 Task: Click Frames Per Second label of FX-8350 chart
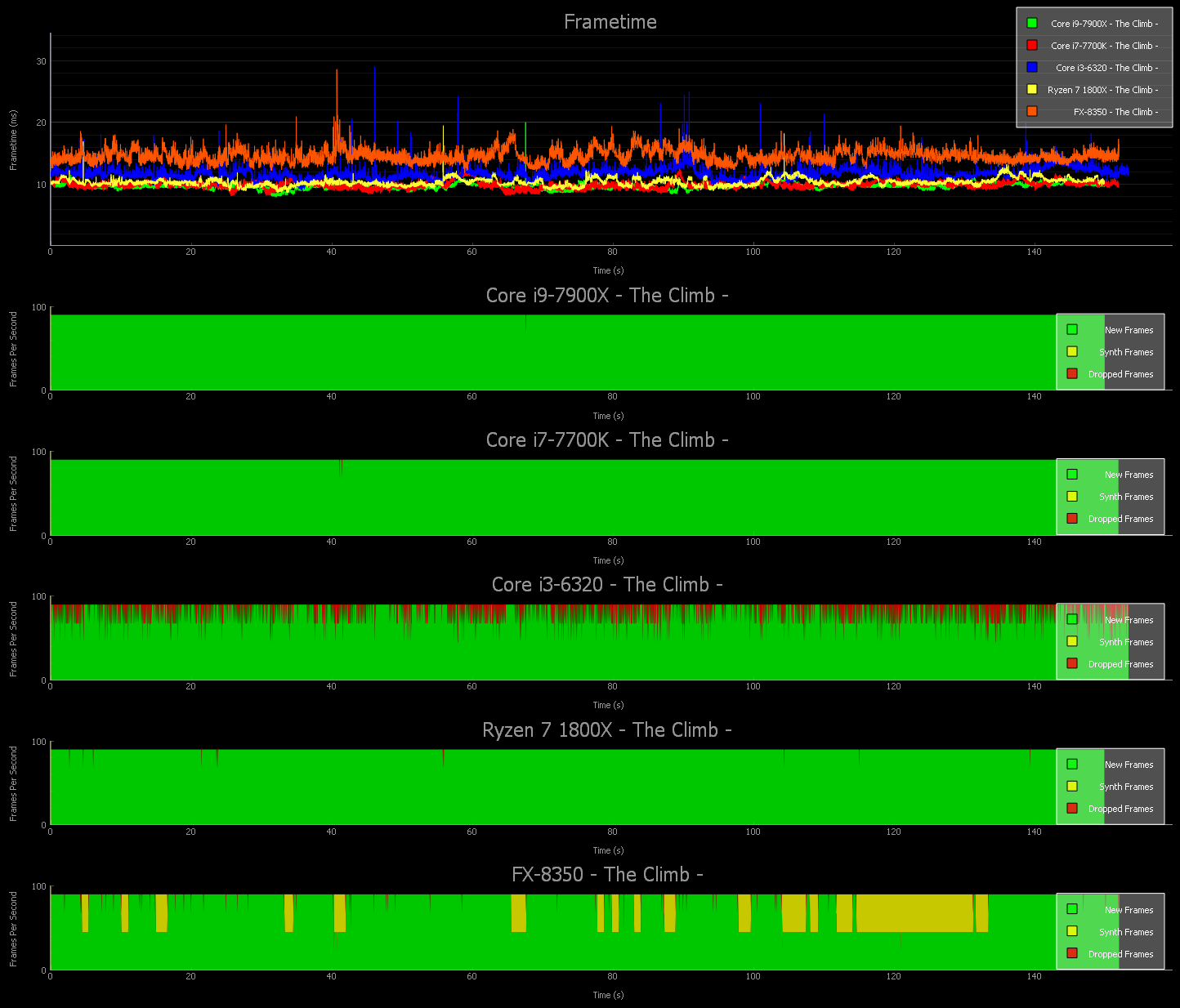click(13, 929)
